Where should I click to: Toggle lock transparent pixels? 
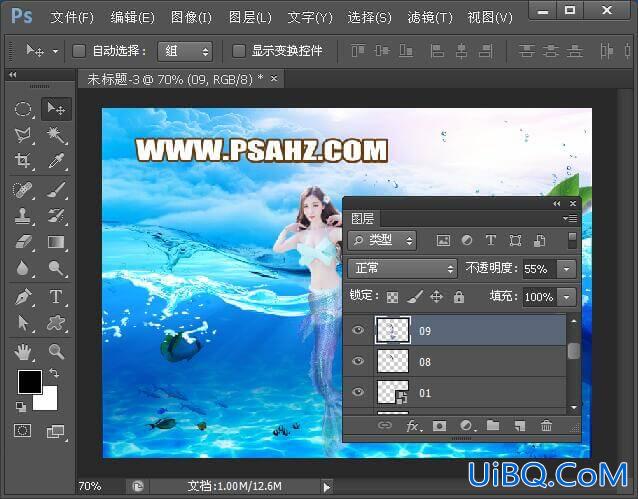392,297
